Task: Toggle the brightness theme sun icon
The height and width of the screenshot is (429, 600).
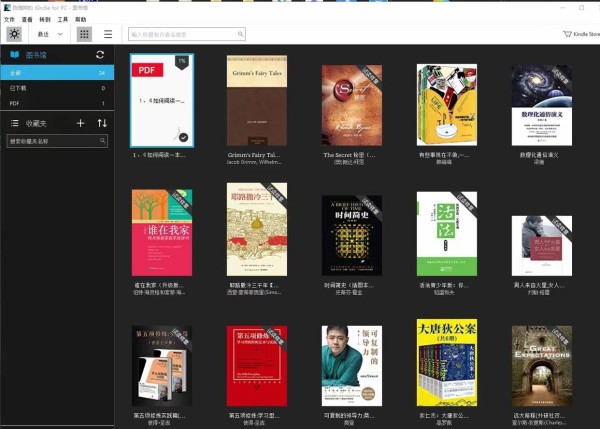Action: 14,34
